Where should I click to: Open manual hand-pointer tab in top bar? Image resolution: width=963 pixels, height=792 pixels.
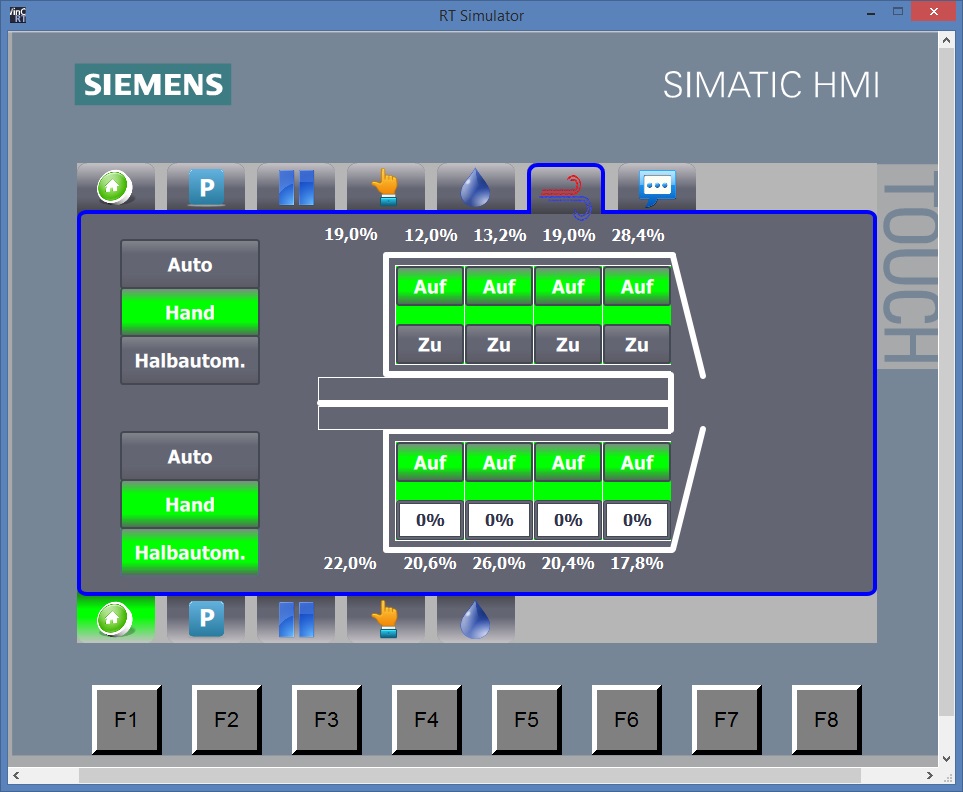pyautogui.click(x=386, y=187)
